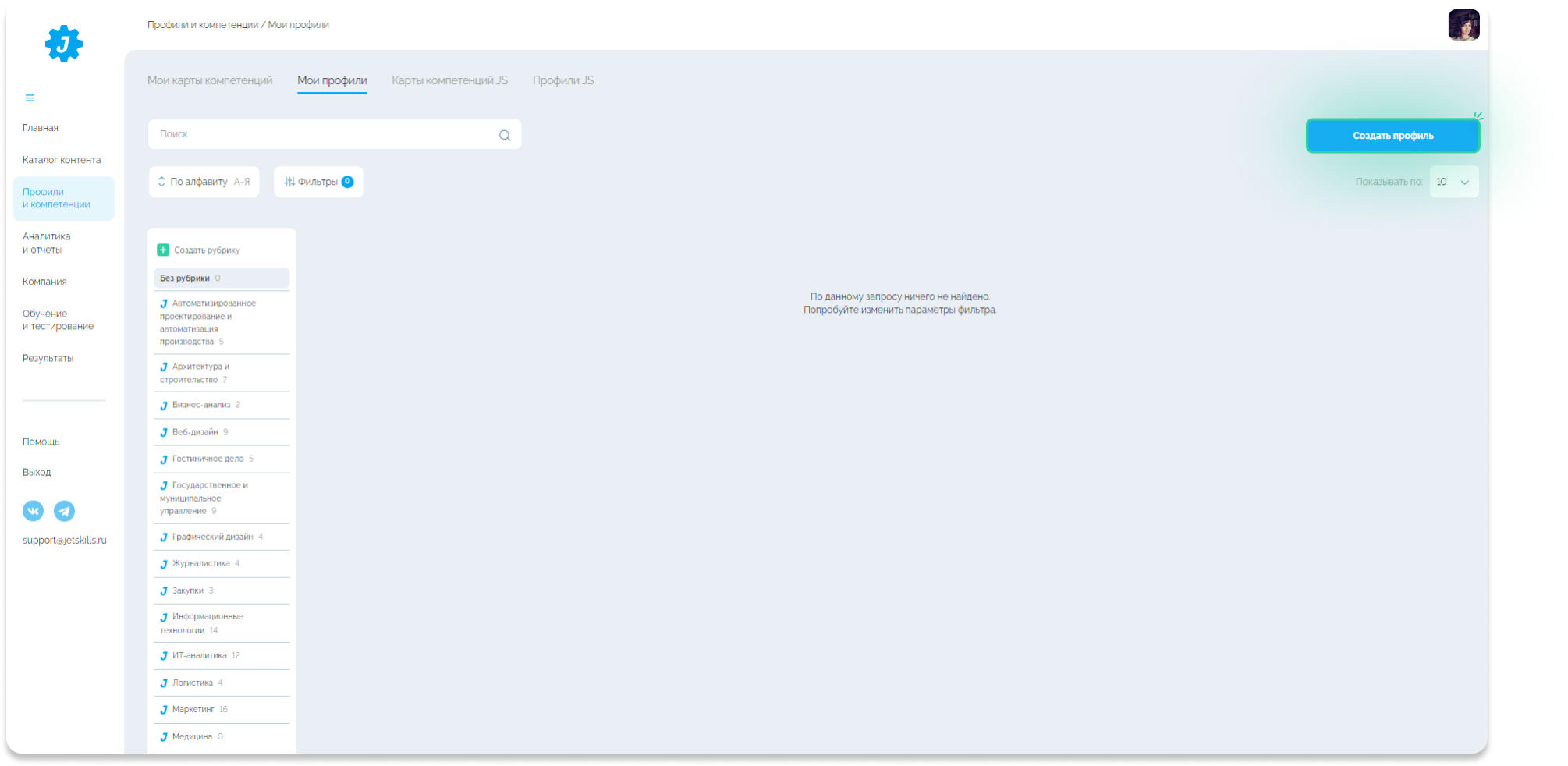Click the filter count badge showing 0

pos(348,182)
